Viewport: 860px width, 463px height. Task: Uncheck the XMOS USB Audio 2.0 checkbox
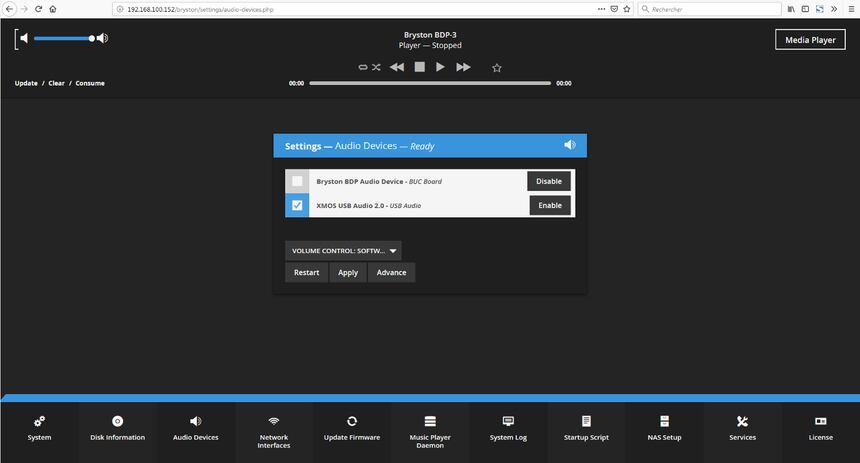[x=297, y=205]
